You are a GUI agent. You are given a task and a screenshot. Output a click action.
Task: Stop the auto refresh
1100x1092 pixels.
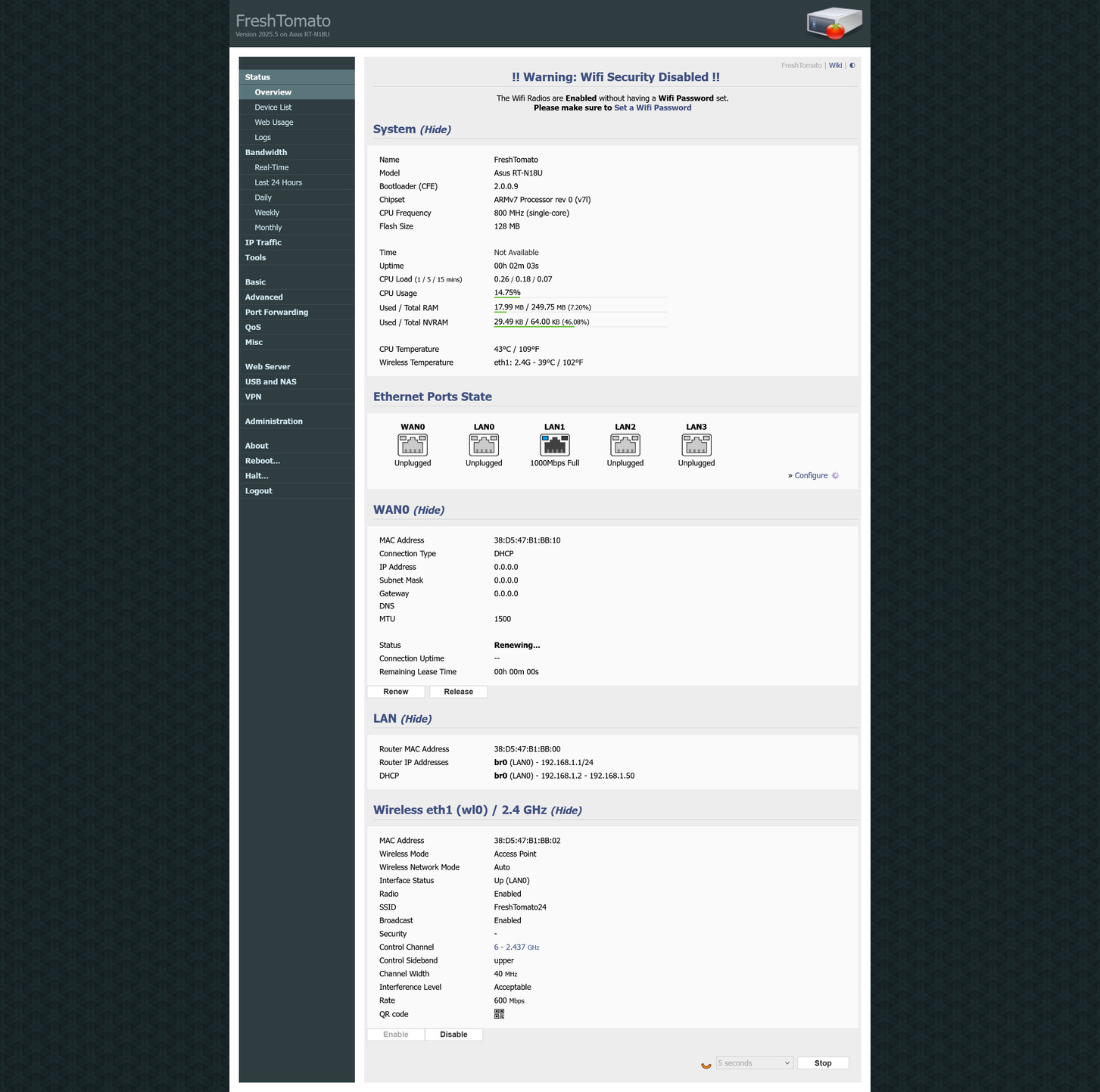tap(823, 1063)
